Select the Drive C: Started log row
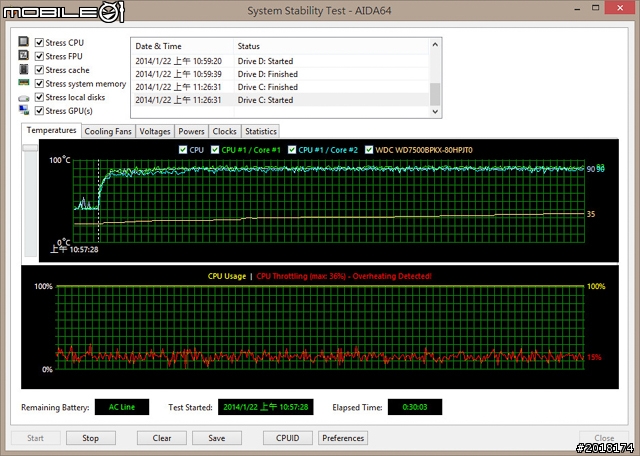 pyautogui.click(x=280, y=100)
